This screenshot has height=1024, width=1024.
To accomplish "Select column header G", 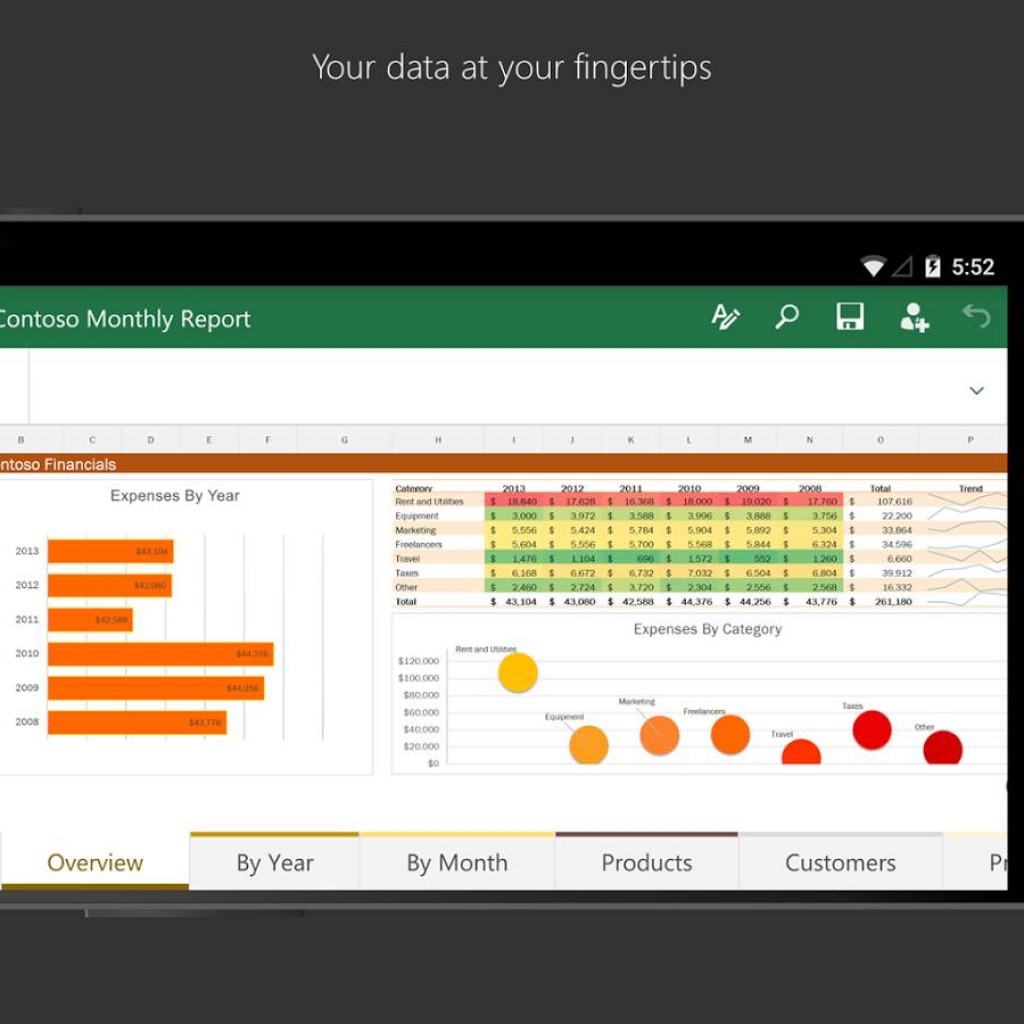I will click(x=344, y=440).
